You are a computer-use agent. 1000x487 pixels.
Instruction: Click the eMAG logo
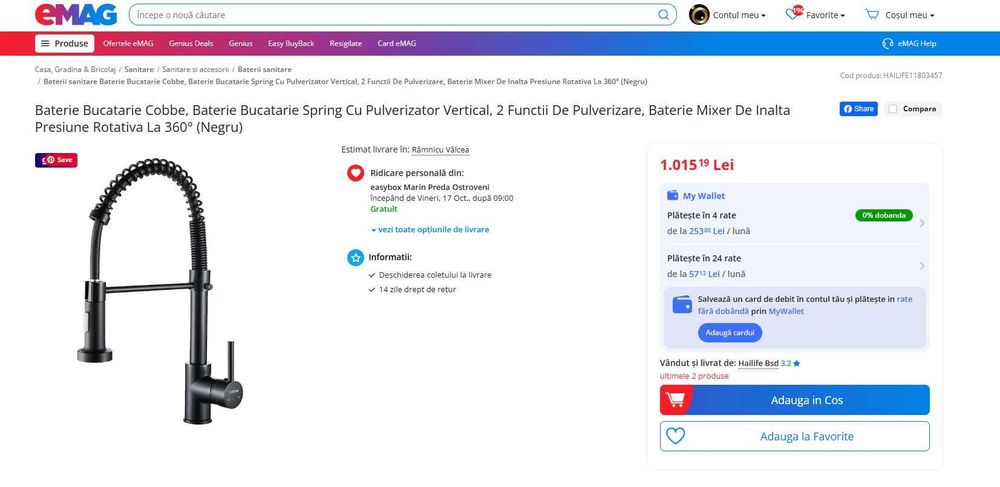[76, 15]
